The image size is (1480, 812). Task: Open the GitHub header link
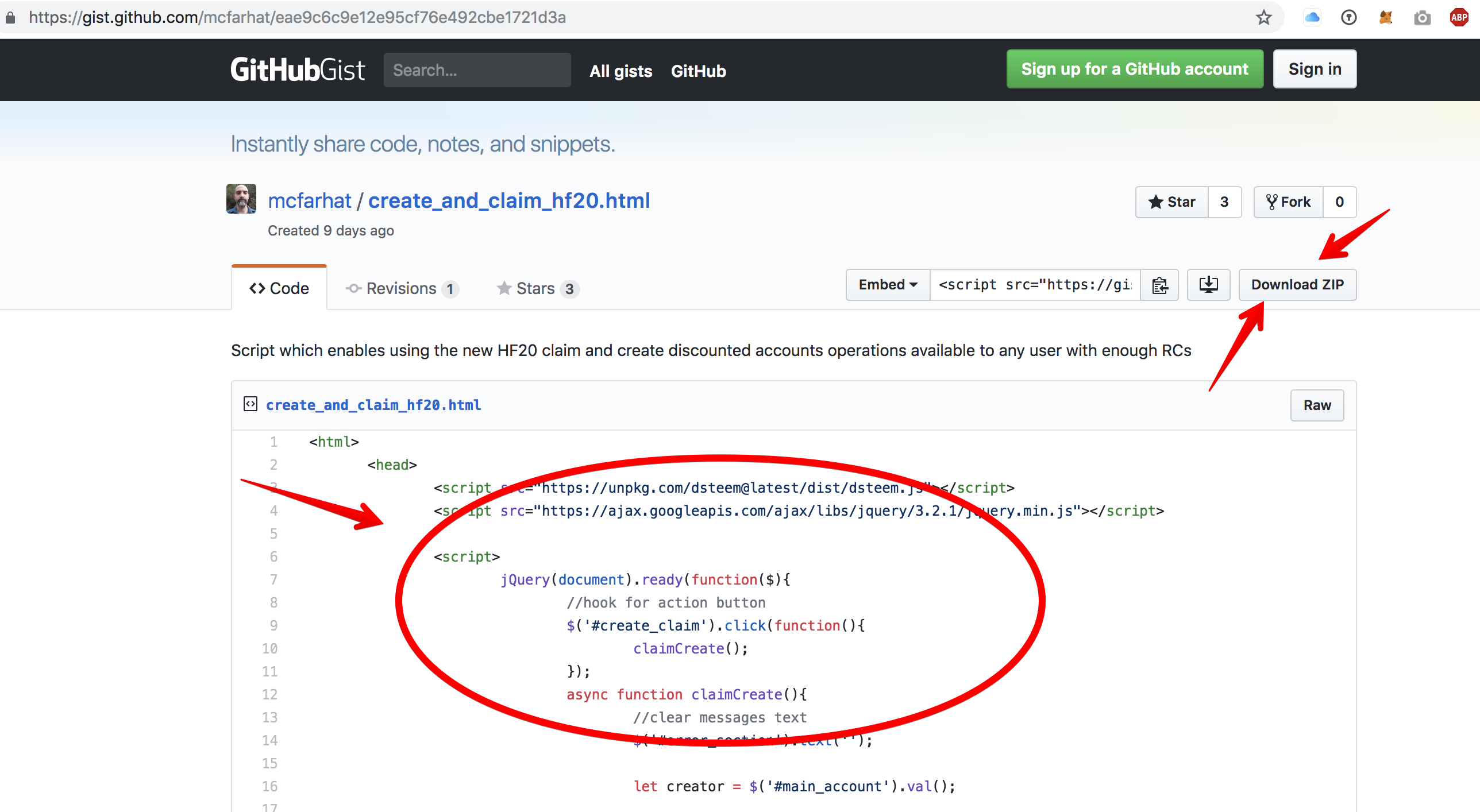[698, 71]
